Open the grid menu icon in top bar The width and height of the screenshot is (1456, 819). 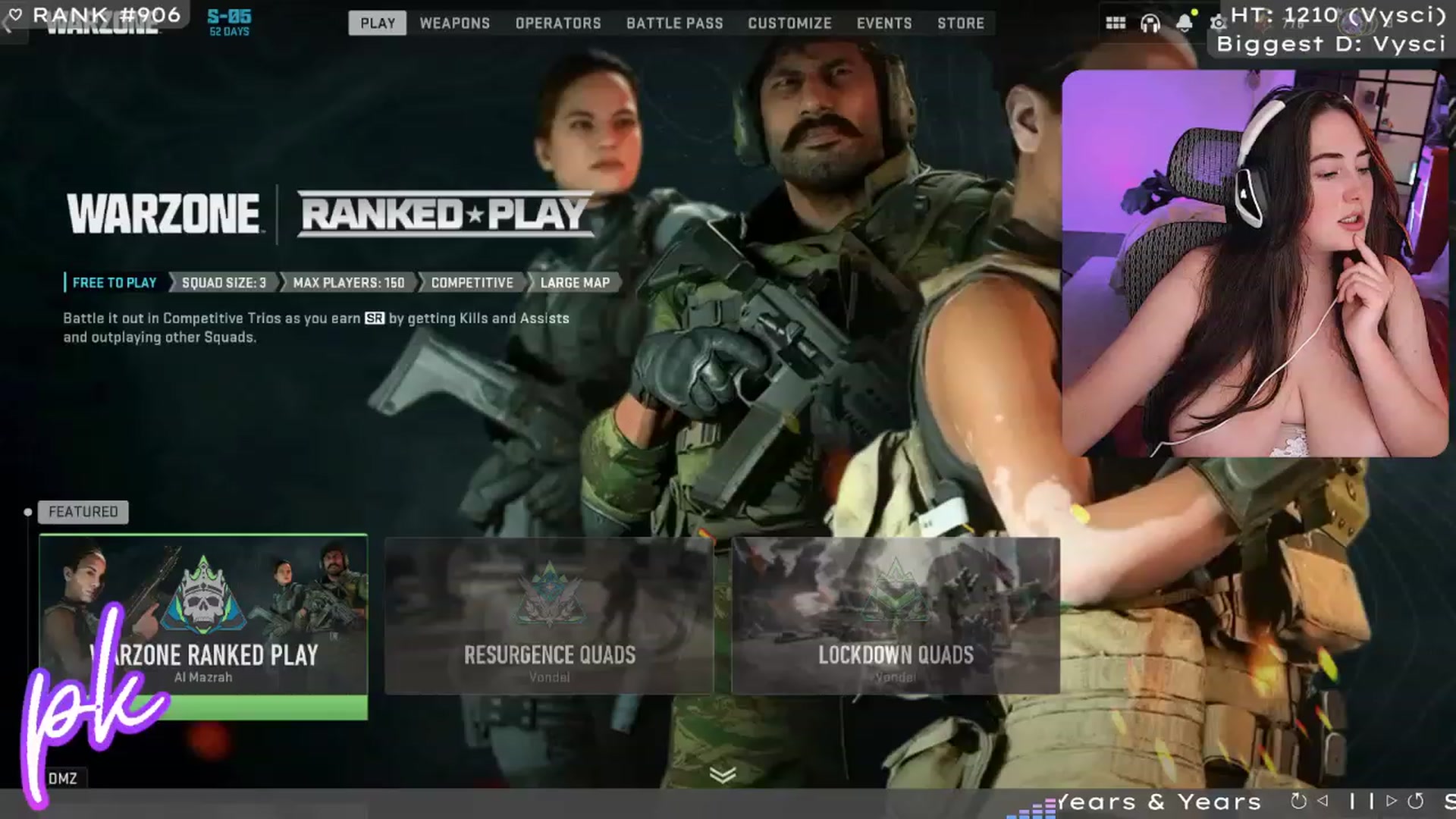coord(1116,24)
